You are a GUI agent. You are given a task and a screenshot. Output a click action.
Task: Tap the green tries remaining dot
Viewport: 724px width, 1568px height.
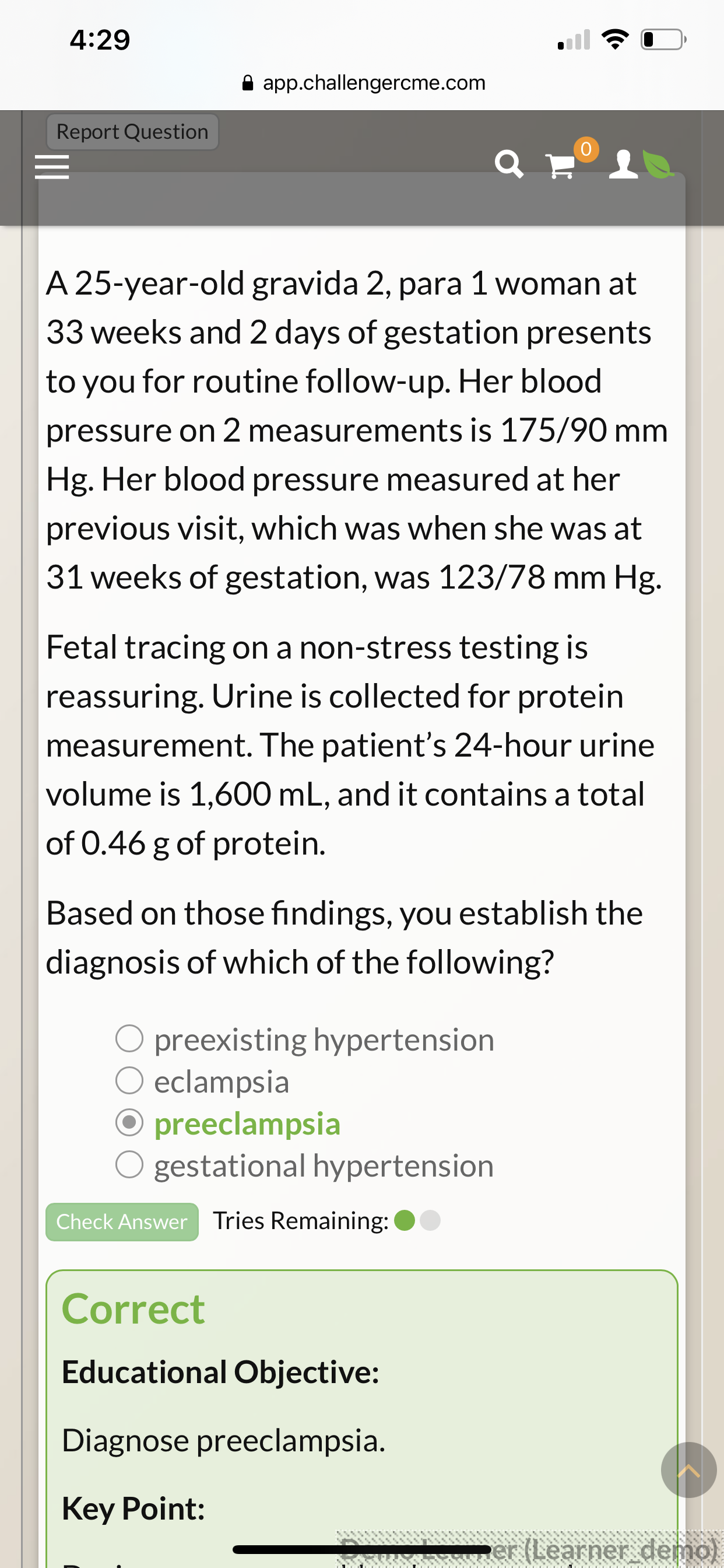pyautogui.click(x=405, y=1220)
